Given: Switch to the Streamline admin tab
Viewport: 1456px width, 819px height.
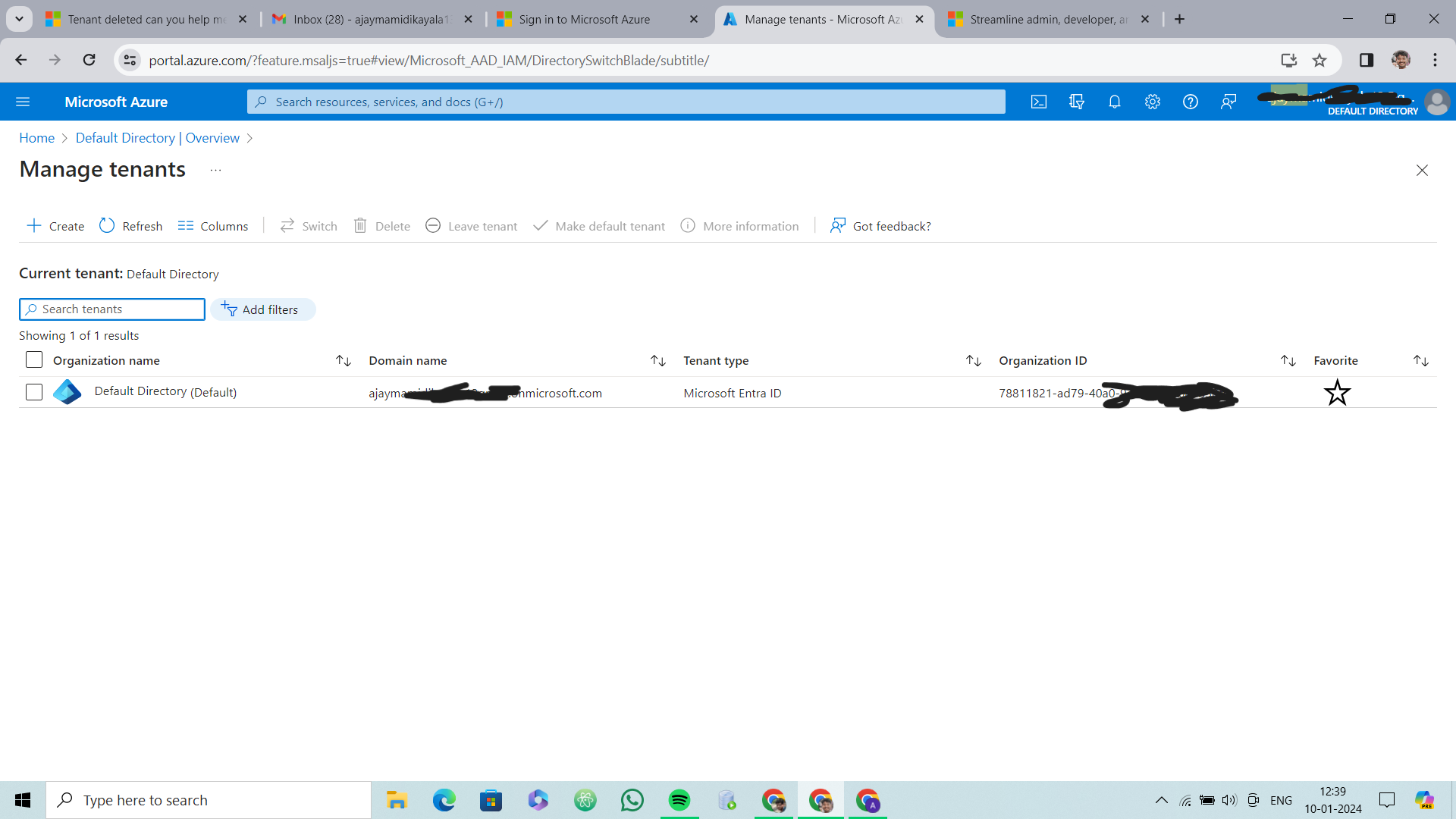Looking at the screenshot, I should pyautogui.click(x=1050, y=20).
